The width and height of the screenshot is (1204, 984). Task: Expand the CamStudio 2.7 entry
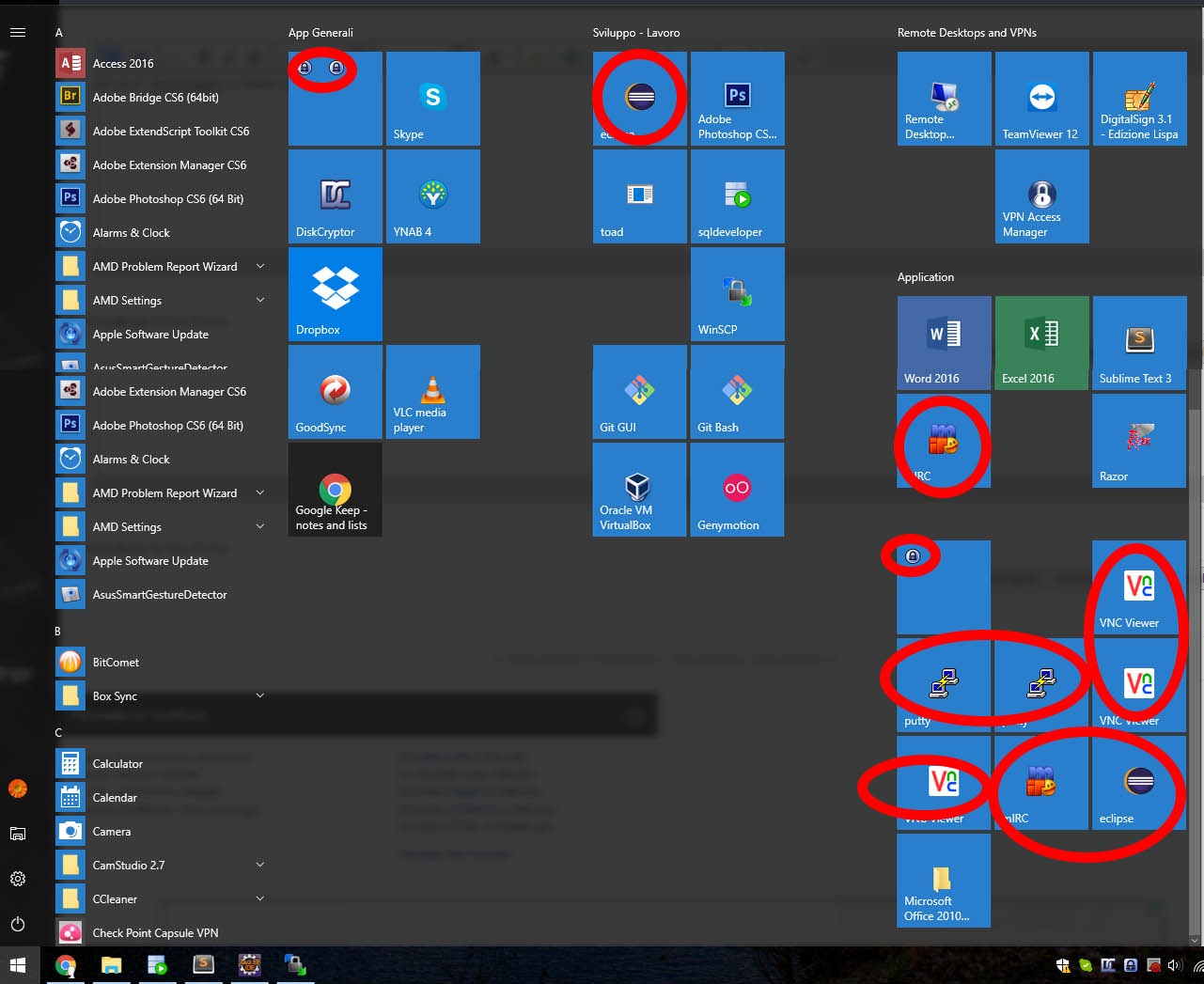point(259,865)
